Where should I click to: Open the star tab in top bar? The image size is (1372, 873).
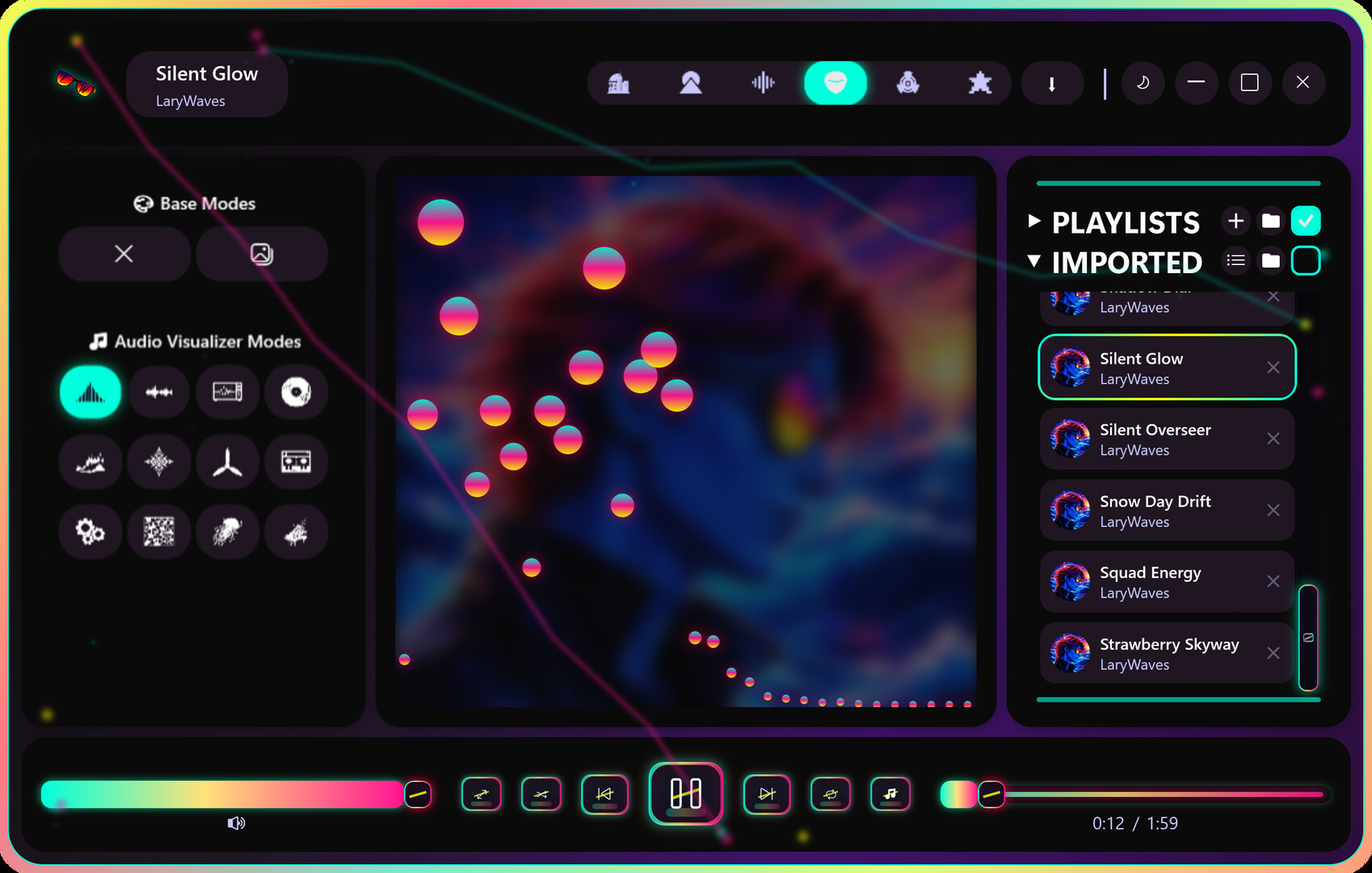click(980, 82)
